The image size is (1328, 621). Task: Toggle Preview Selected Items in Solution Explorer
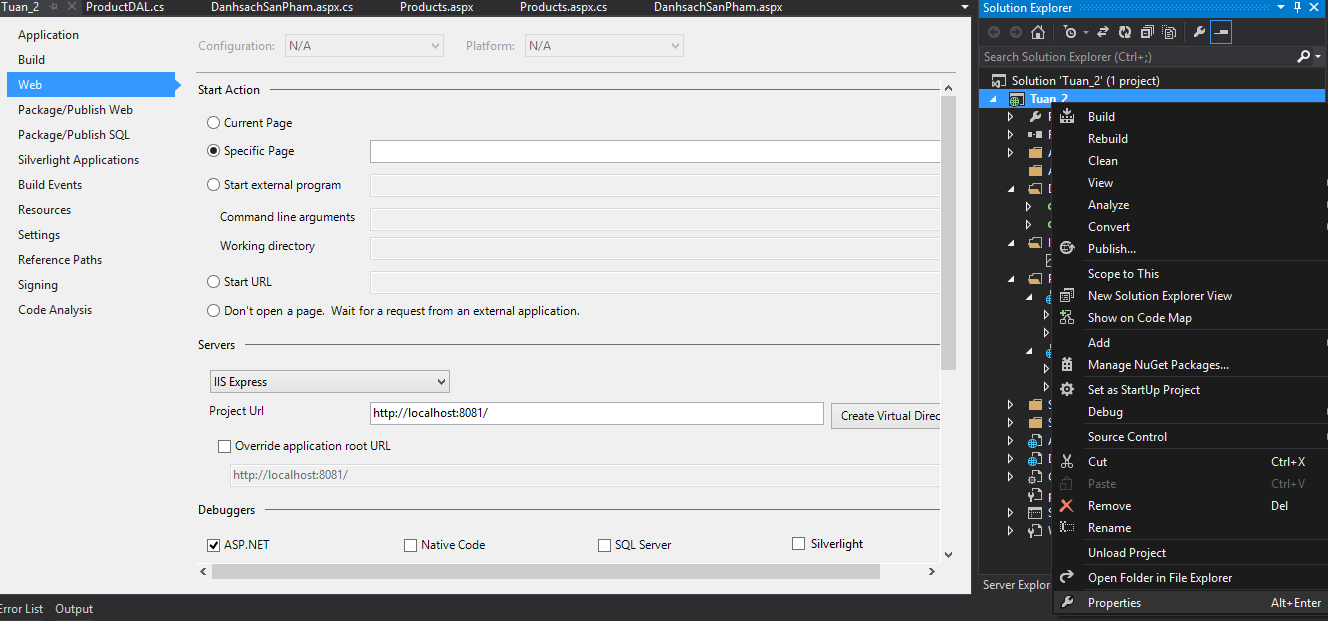pyautogui.click(x=1220, y=31)
